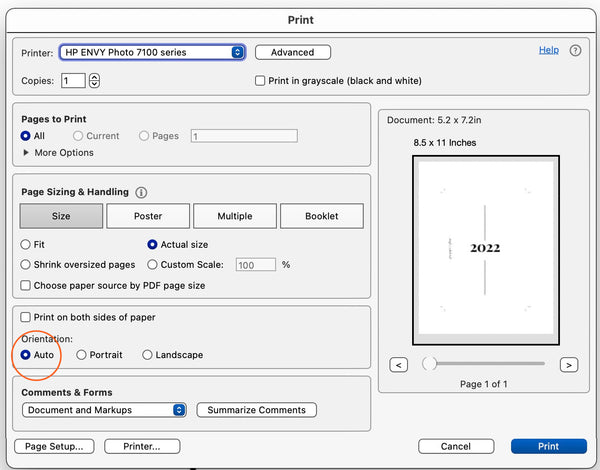Select Portrait orientation

click(x=82, y=355)
